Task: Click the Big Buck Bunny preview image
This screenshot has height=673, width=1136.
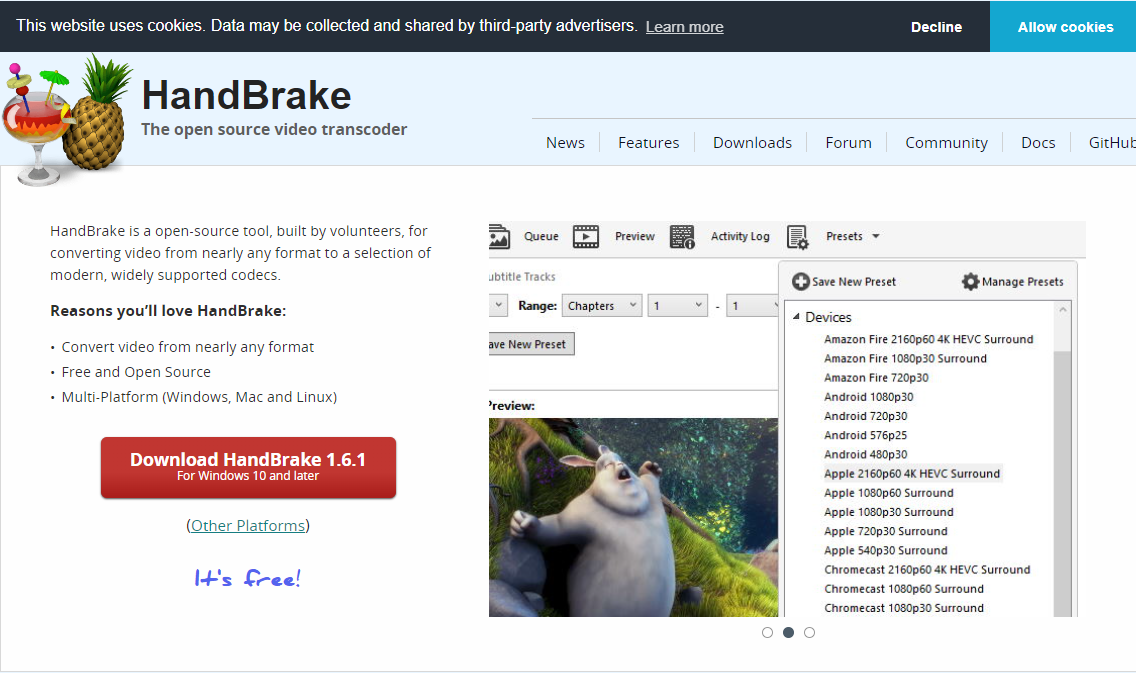Action: click(x=633, y=517)
